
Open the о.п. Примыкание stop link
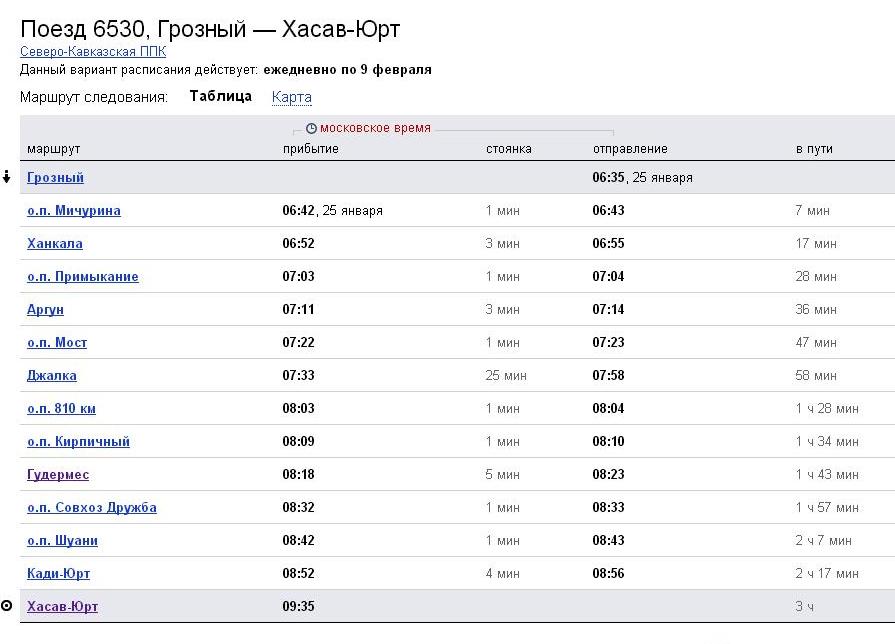pyautogui.click(x=83, y=277)
